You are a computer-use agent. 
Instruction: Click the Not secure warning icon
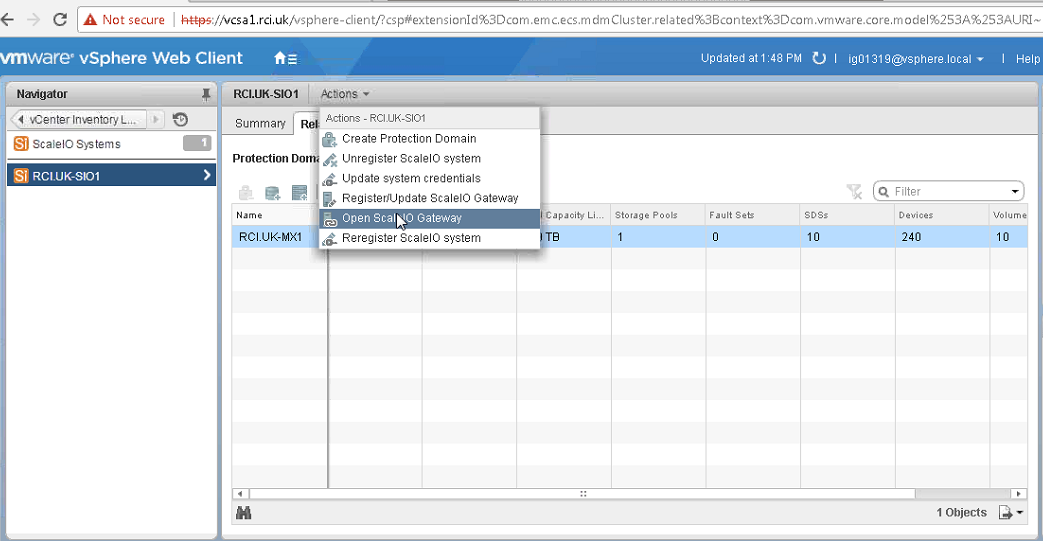(90, 19)
